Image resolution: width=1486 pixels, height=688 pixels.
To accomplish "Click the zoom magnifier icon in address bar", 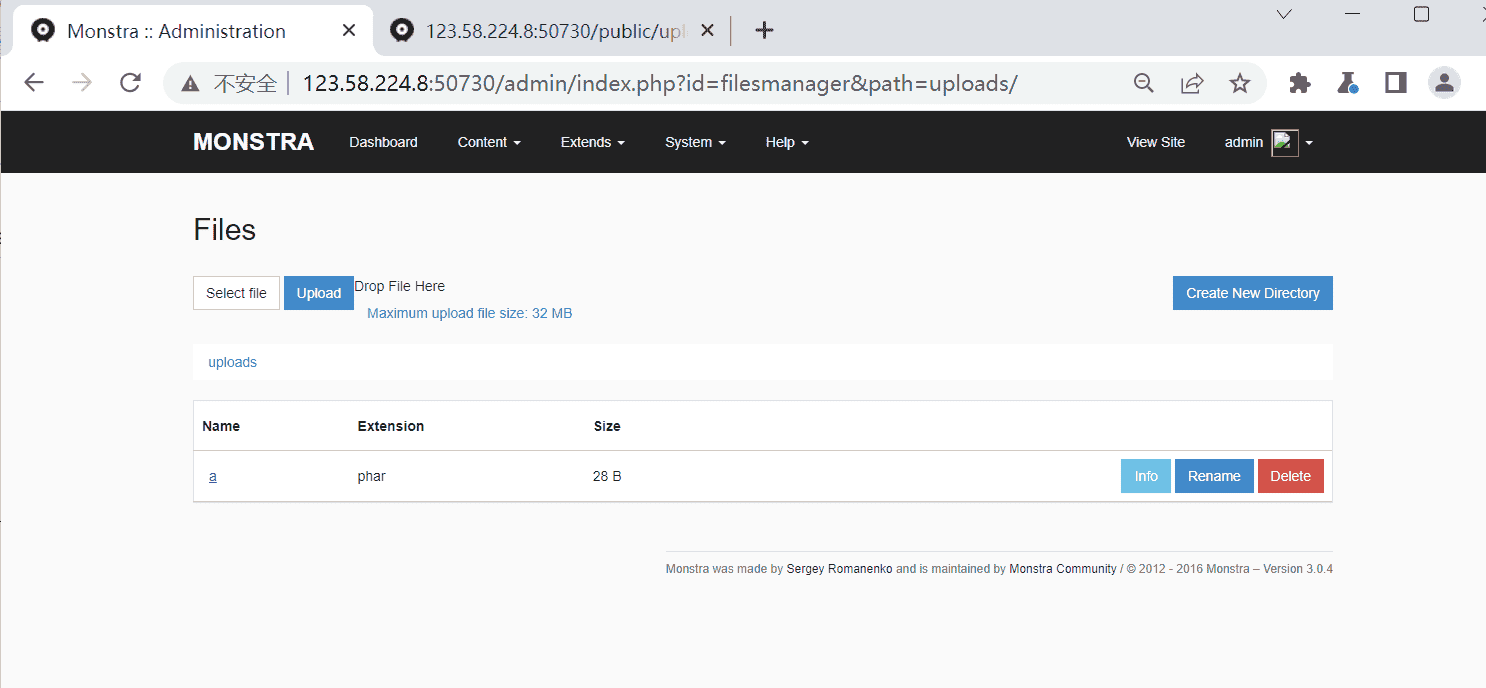I will [x=1144, y=83].
